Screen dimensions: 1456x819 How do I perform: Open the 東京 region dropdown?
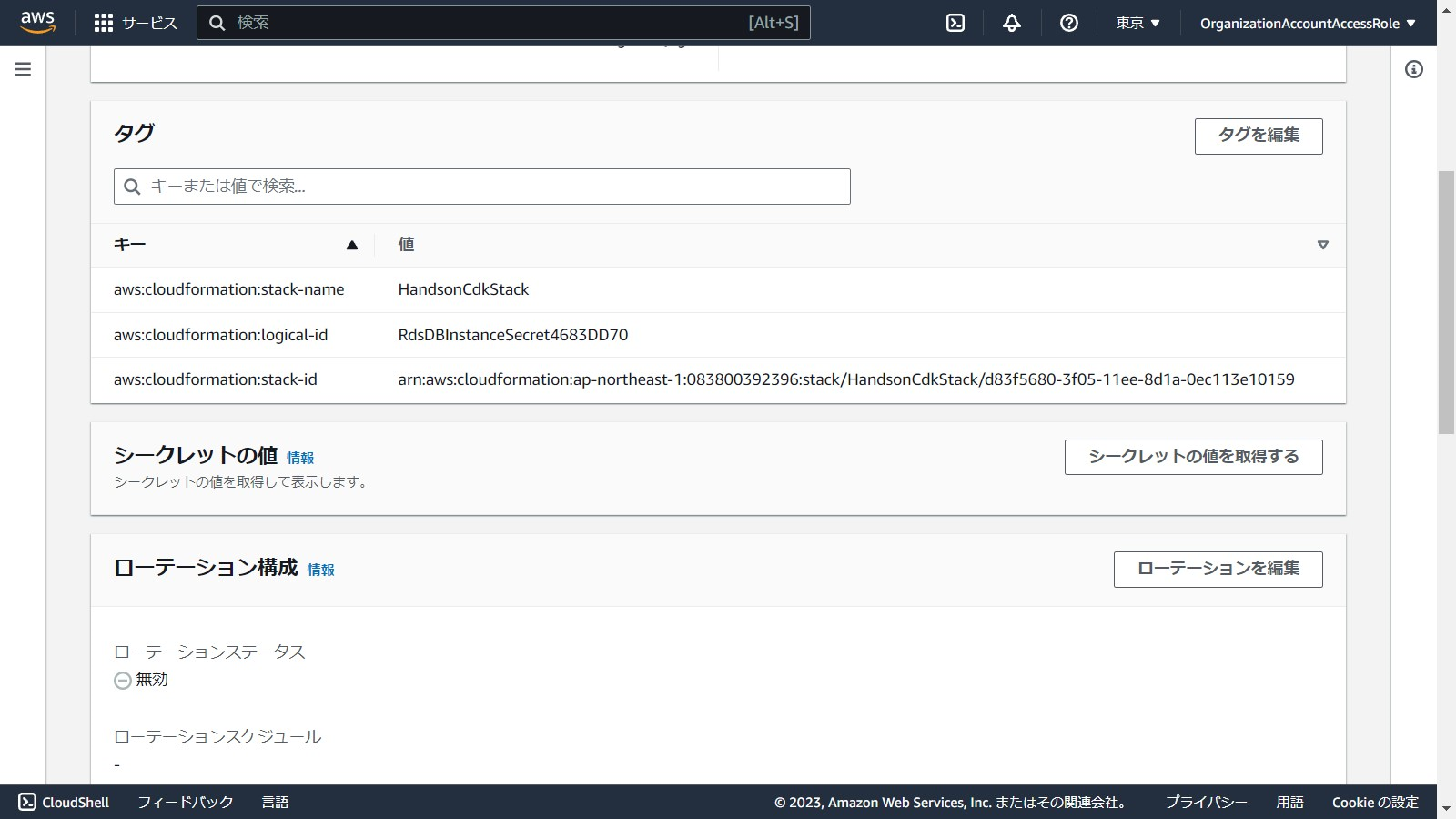tap(1137, 23)
